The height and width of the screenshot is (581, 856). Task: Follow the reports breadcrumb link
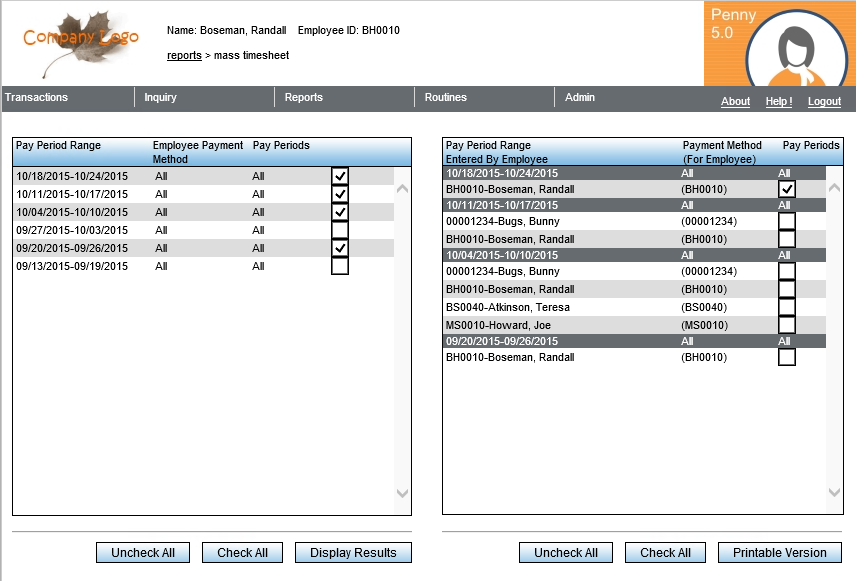tap(184, 56)
